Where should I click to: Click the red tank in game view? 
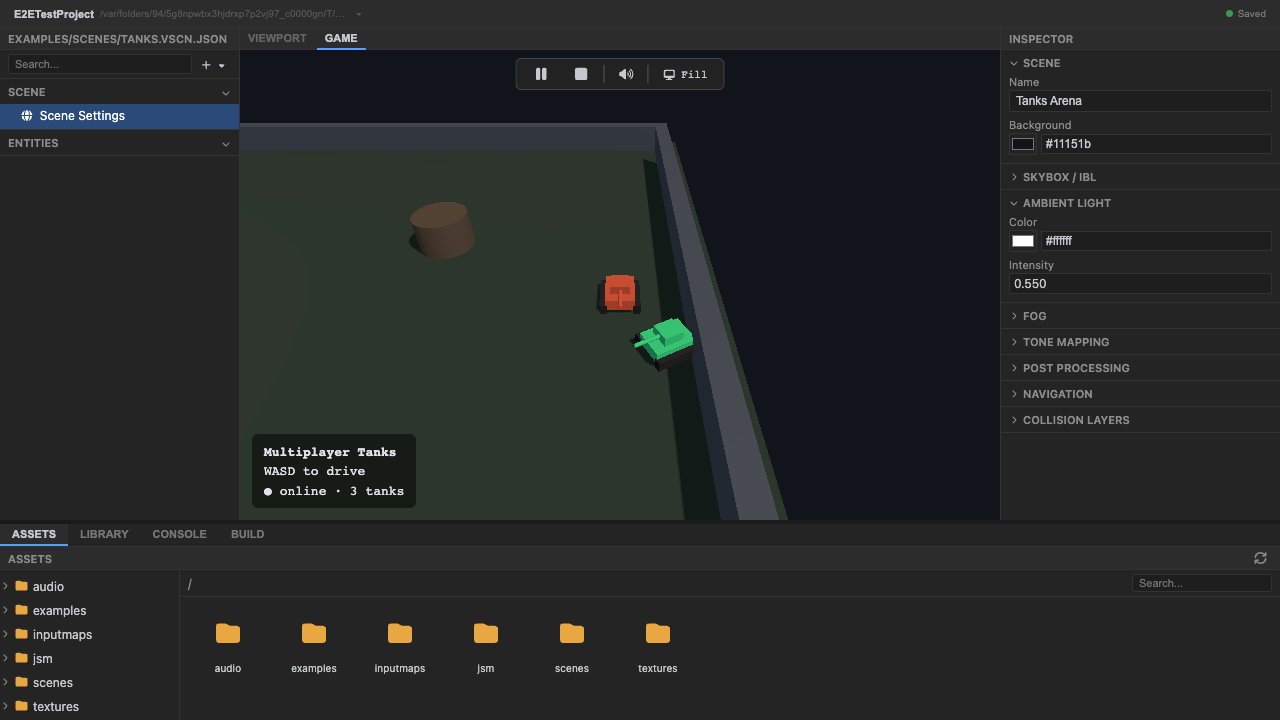(619, 294)
